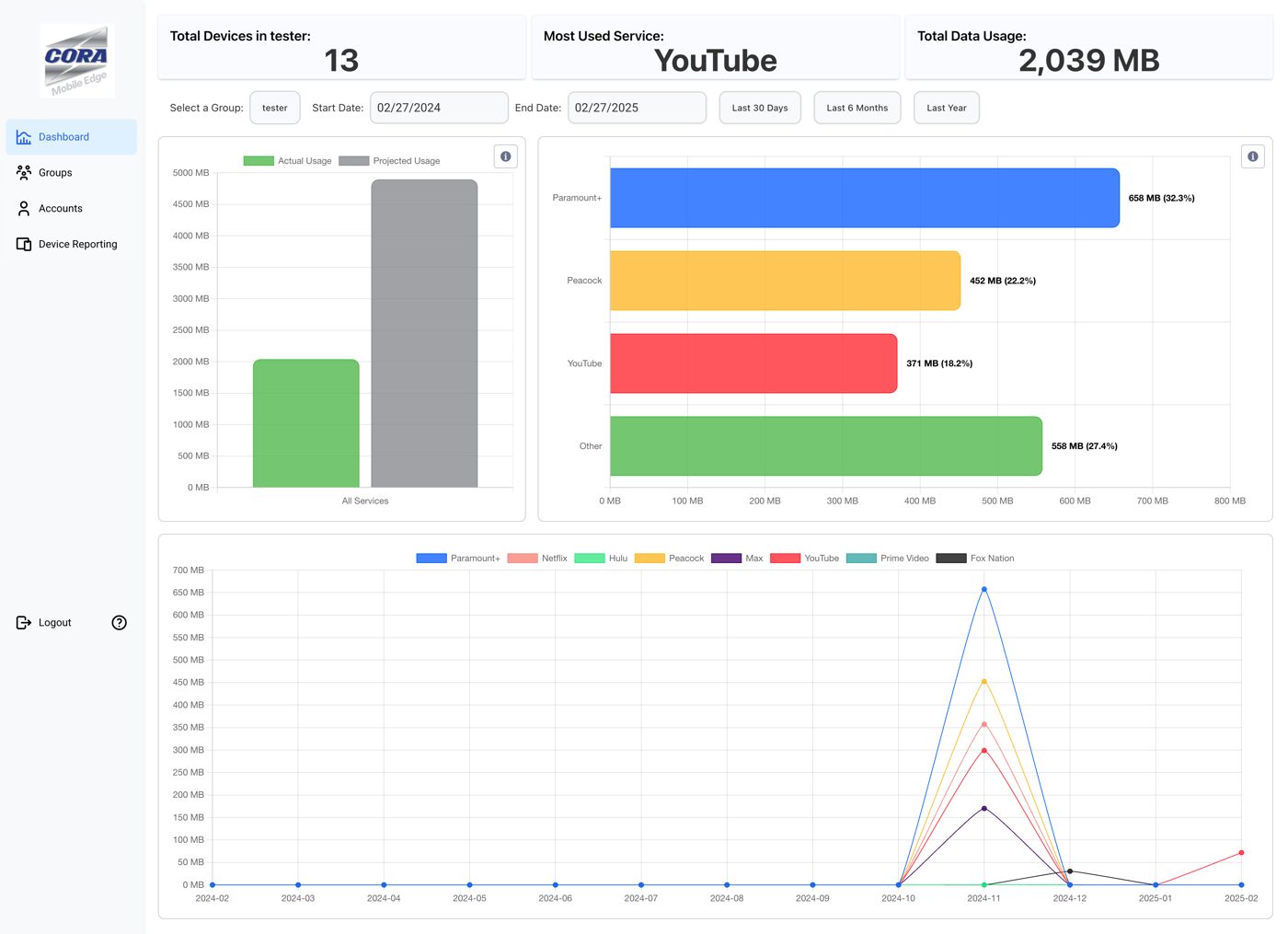The width and height of the screenshot is (1288, 934).
Task: Go to Groups page
Action: [72, 173]
